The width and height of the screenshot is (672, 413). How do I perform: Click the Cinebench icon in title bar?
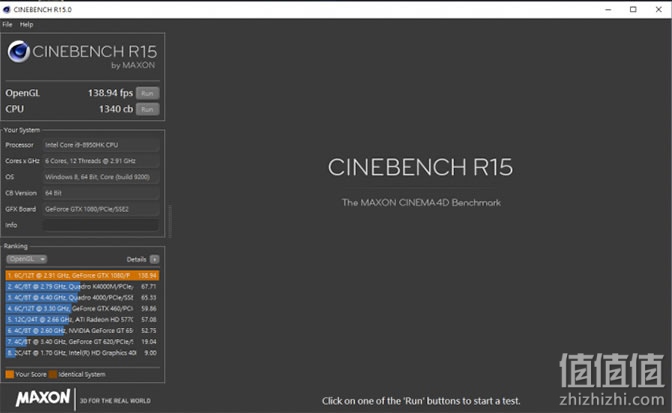[6, 9]
